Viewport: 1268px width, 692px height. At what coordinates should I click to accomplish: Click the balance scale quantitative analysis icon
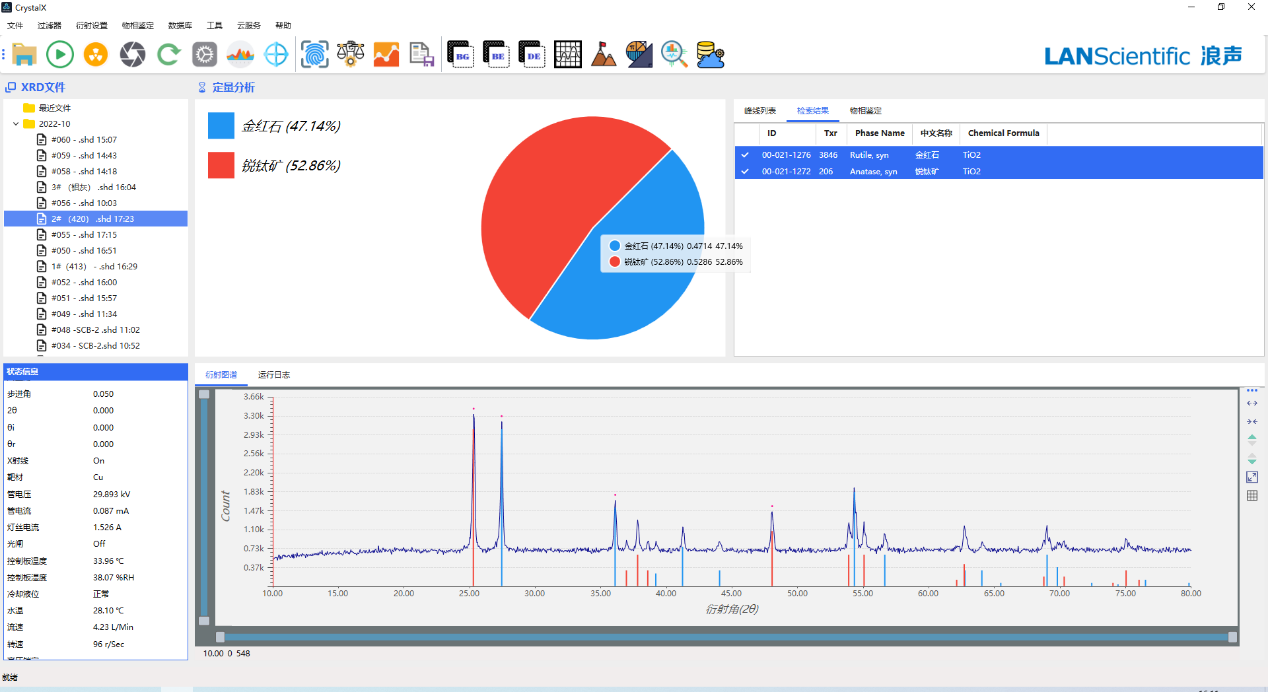point(350,55)
